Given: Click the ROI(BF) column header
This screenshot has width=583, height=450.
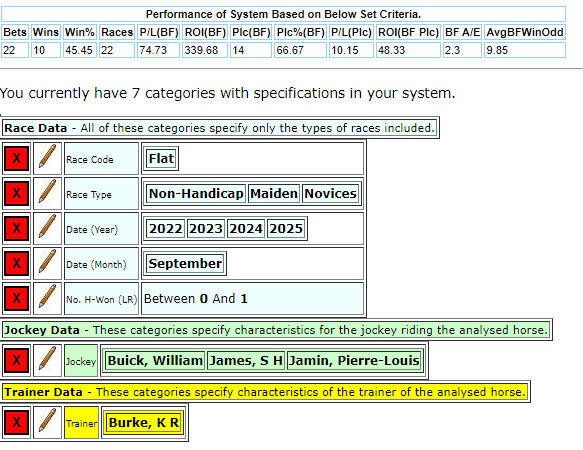Looking at the screenshot, I should (205, 32).
